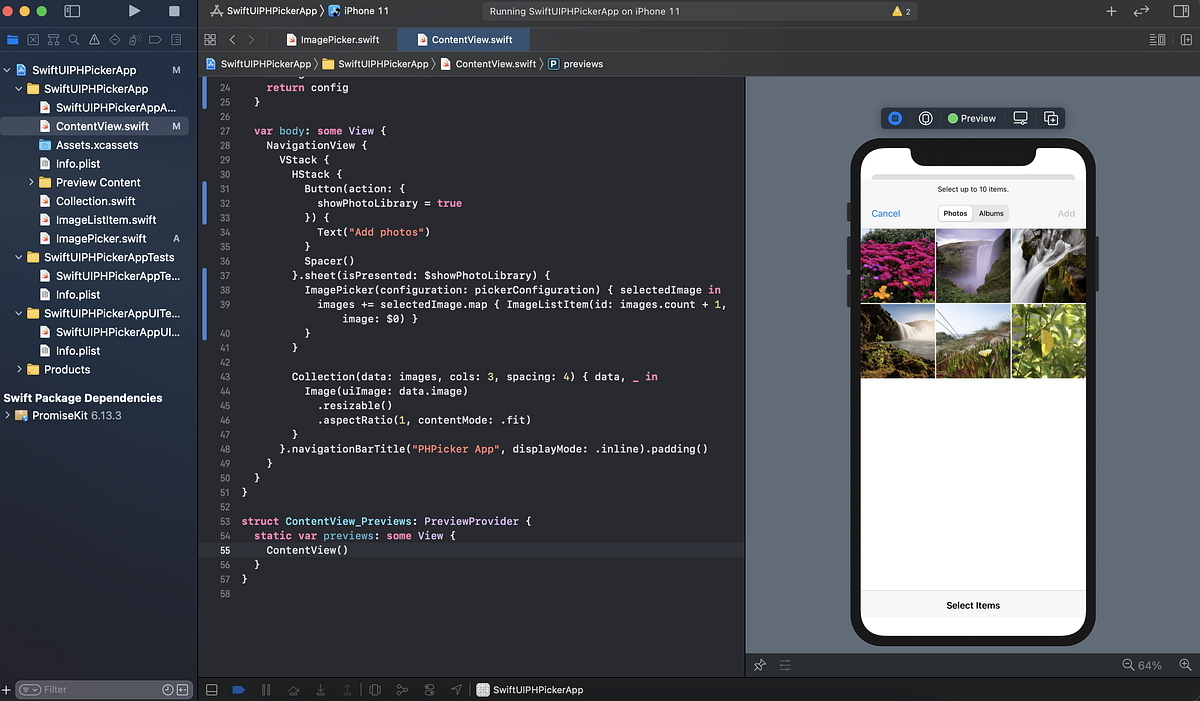Toggle the debug area visibility
The image size is (1200, 701).
[x=211, y=689]
